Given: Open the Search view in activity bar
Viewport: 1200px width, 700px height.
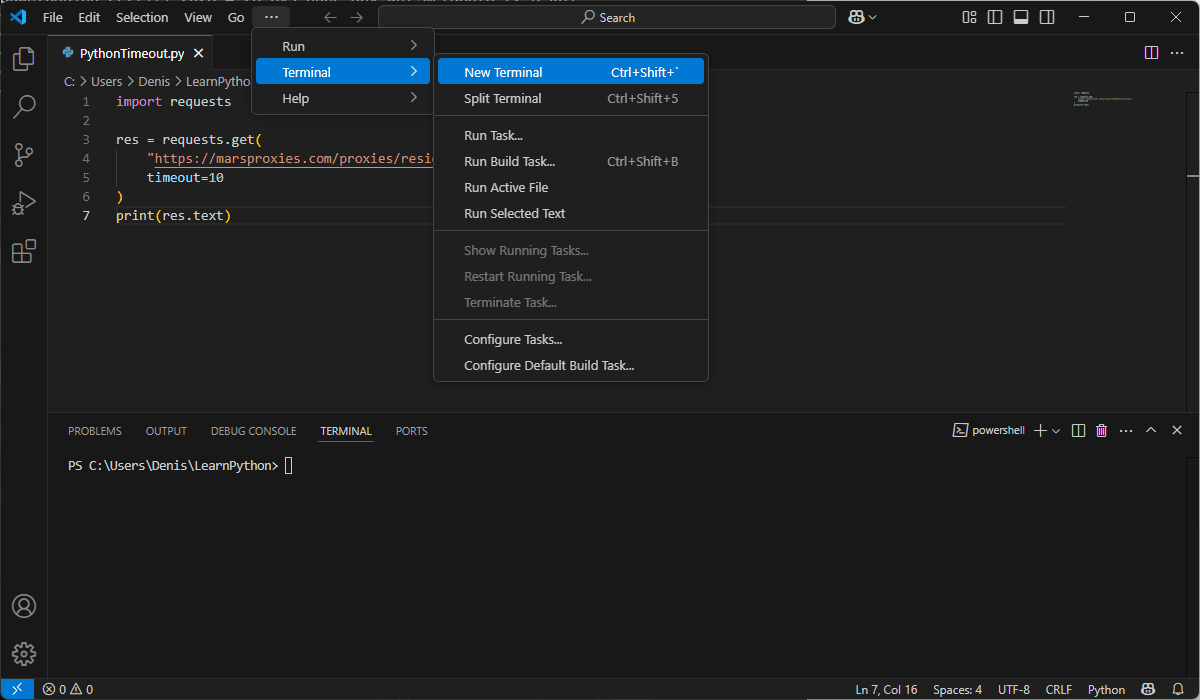Looking at the screenshot, I should coord(24,107).
